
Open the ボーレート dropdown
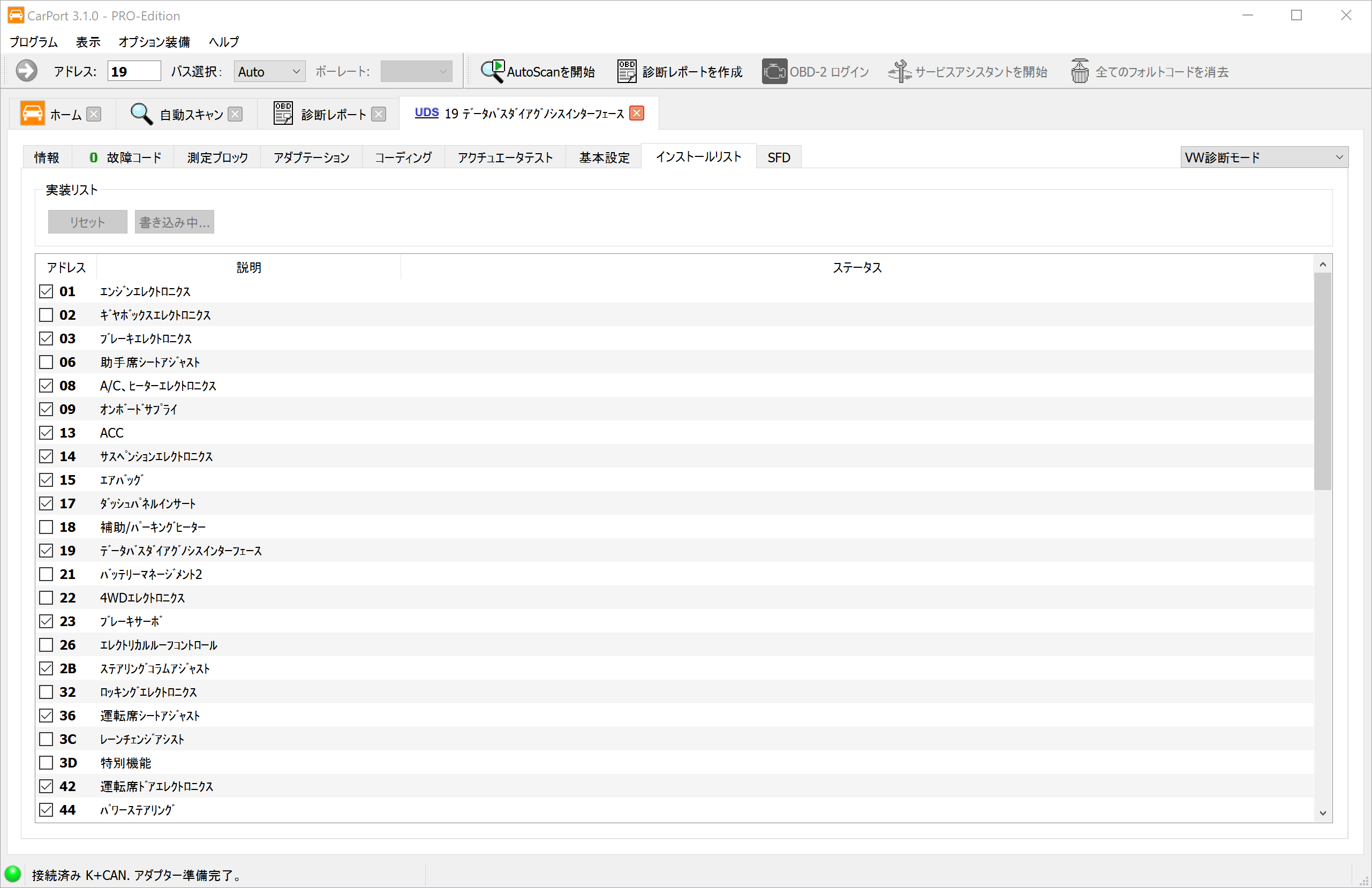point(416,72)
